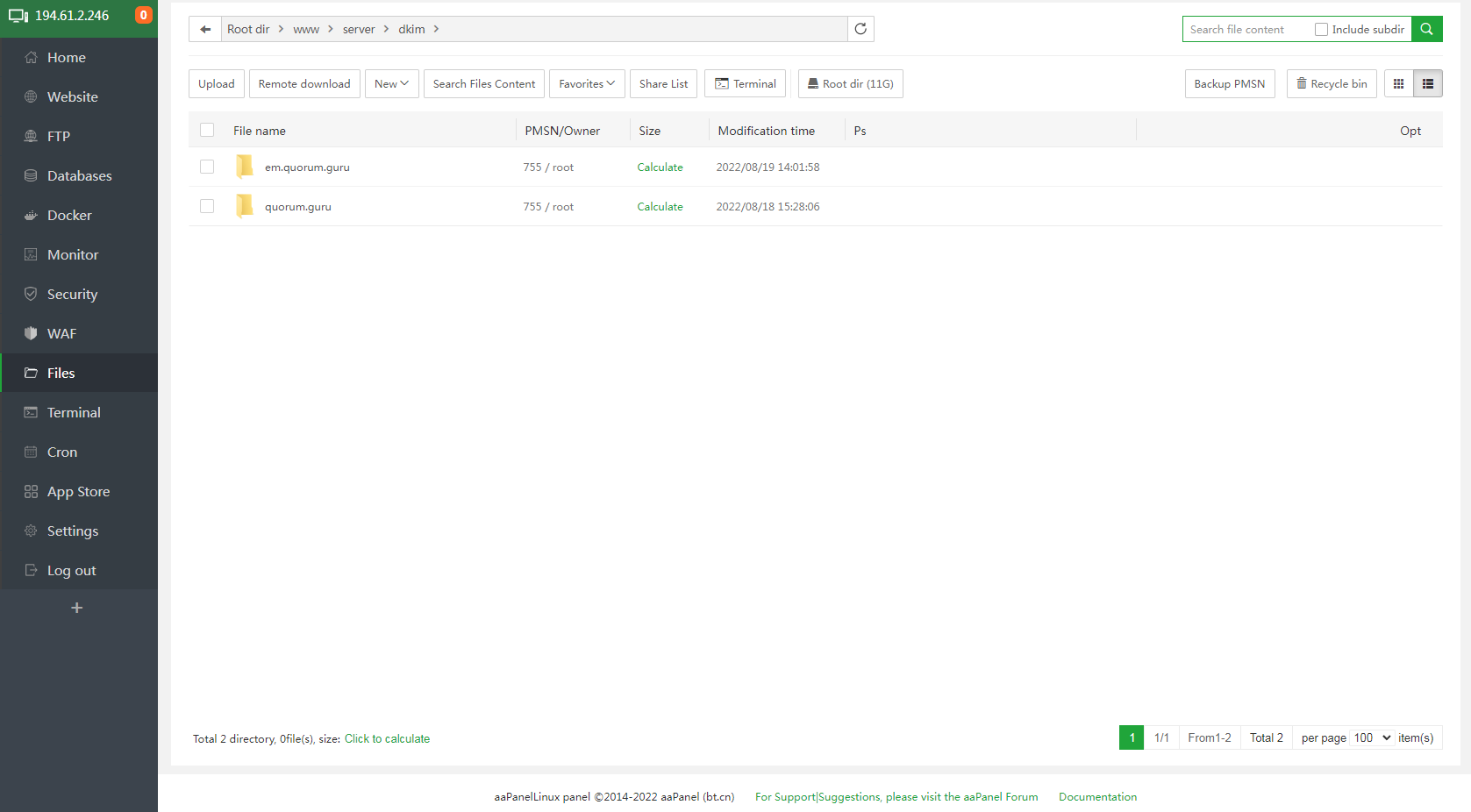Expand the chevron after server in path
Screen dimensions: 1471x812
[386, 29]
